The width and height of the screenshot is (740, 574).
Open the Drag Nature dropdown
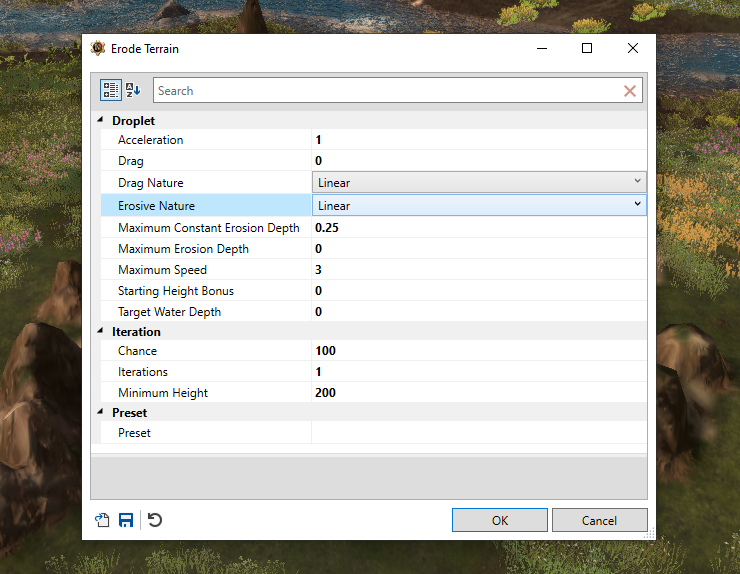(x=479, y=182)
